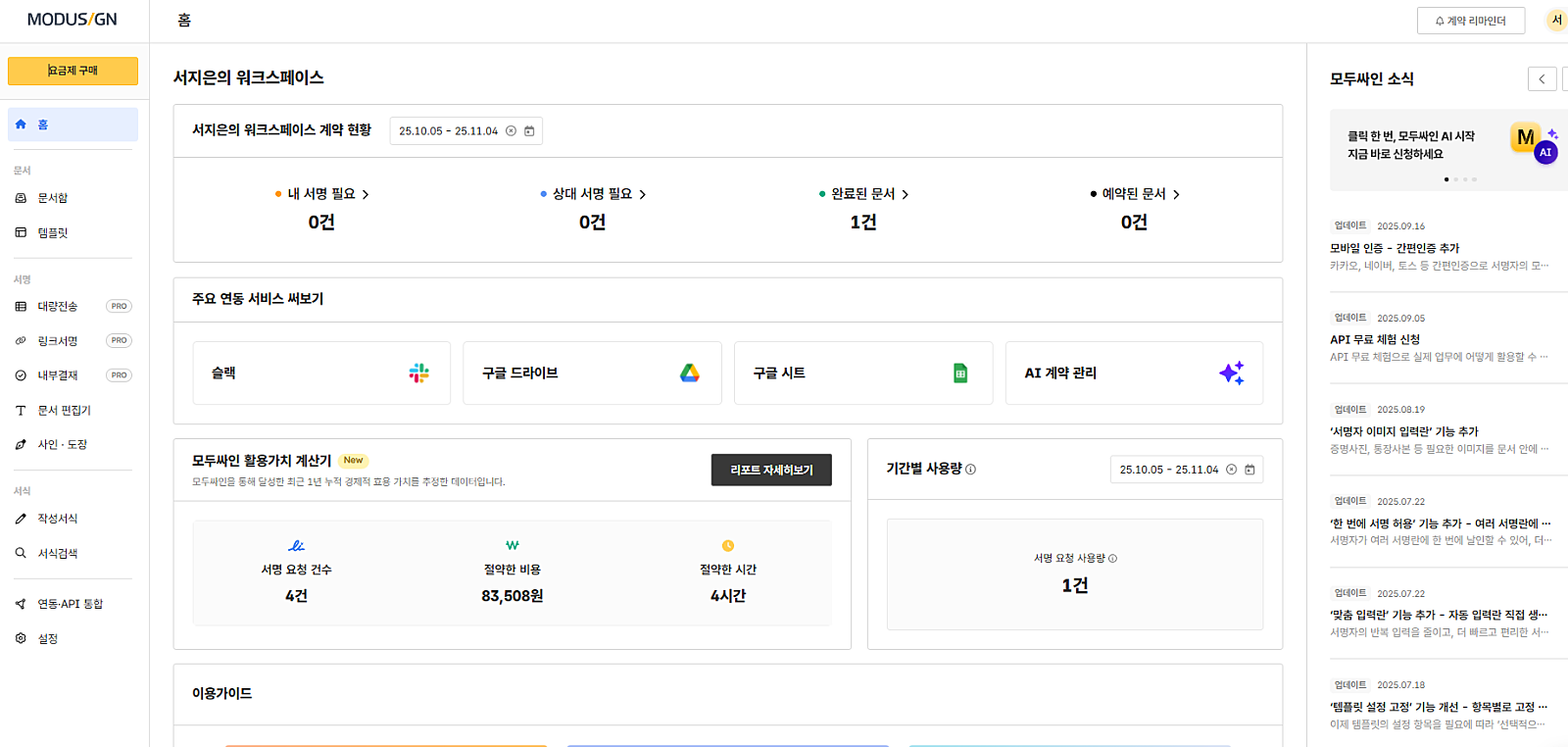Click the 계약 리마인더 button
The image size is (1568, 747).
click(x=1471, y=21)
